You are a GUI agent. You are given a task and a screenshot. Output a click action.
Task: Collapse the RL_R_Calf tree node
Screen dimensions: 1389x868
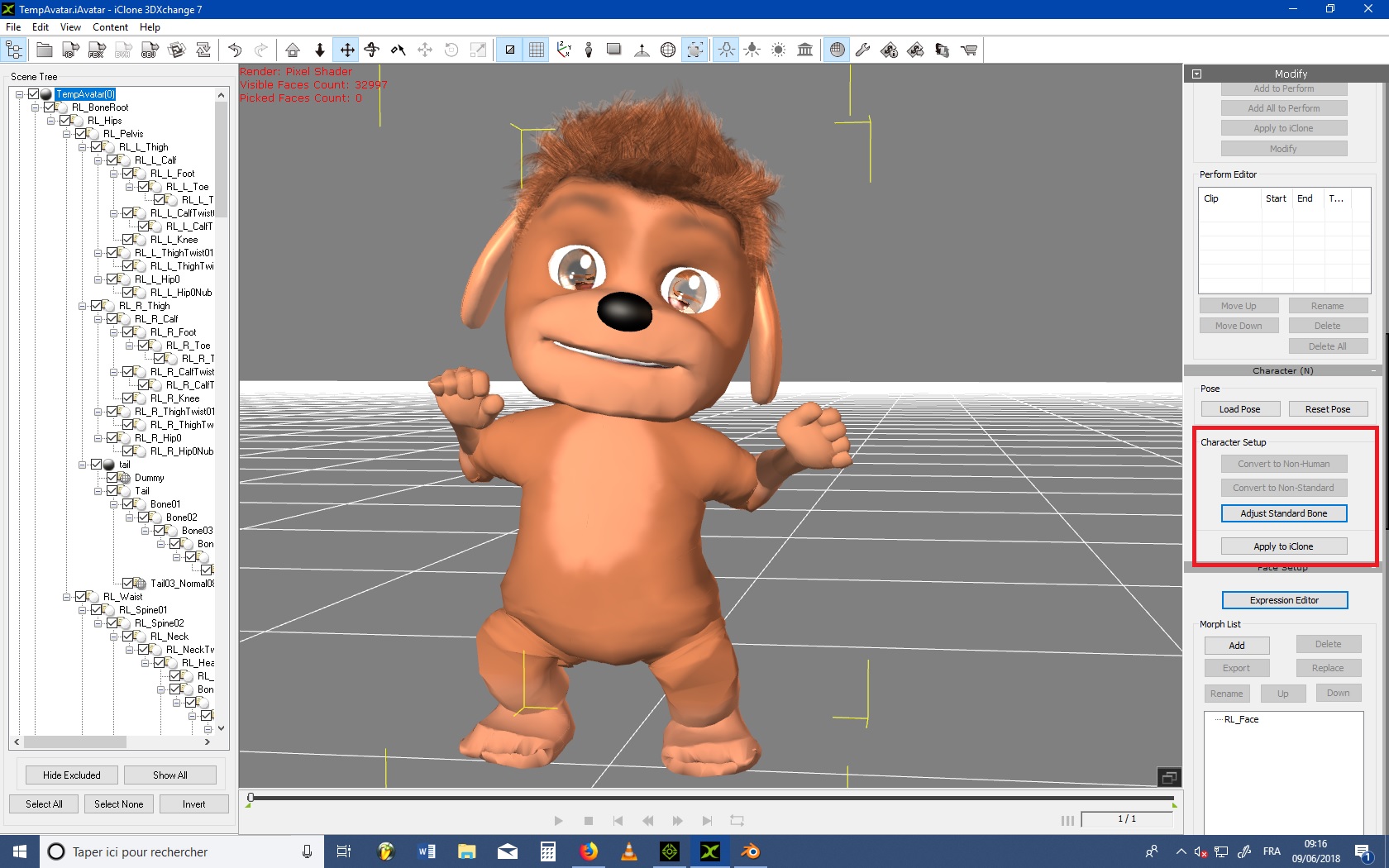pyautogui.click(x=98, y=319)
